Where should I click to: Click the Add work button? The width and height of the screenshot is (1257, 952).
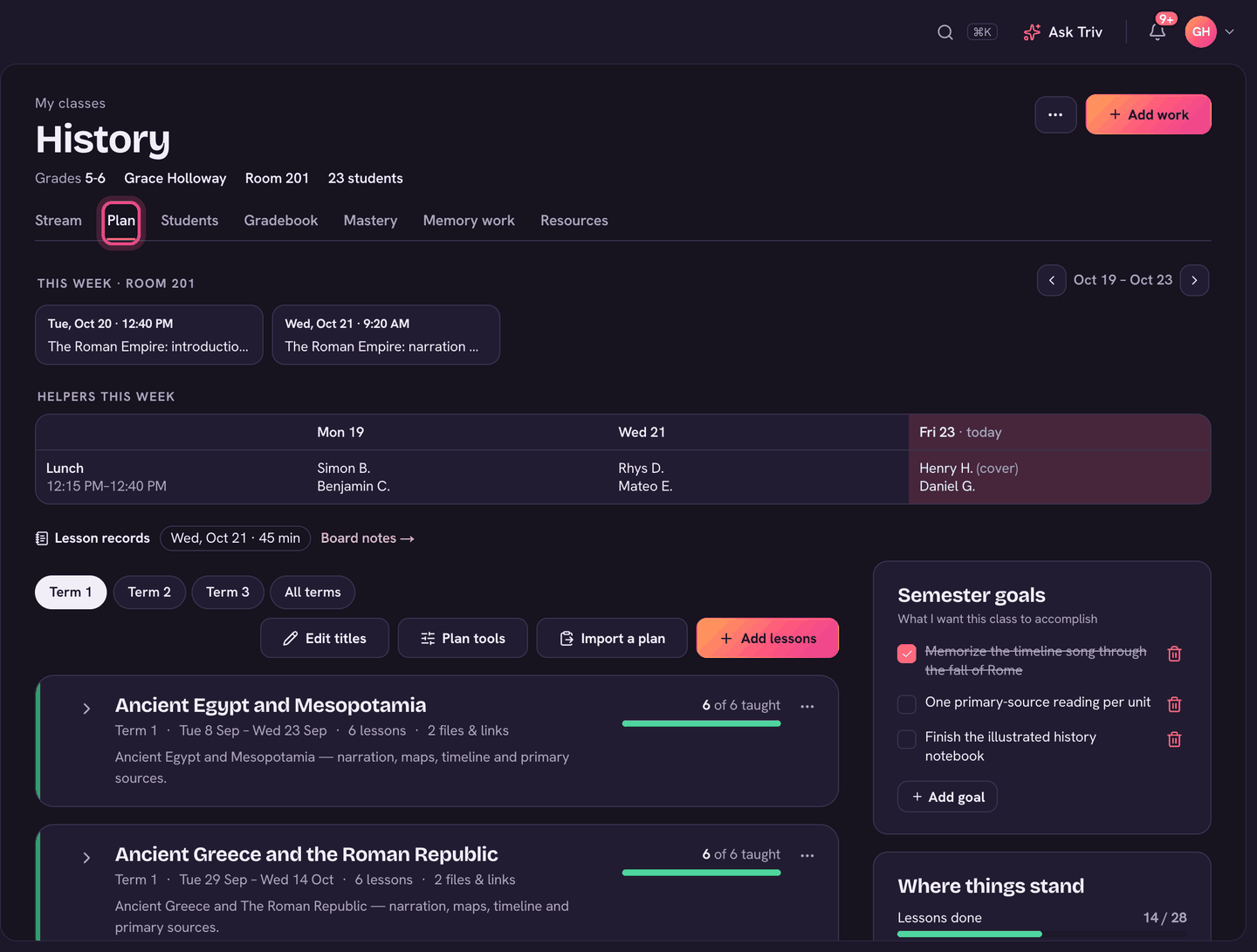coord(1148,114)
